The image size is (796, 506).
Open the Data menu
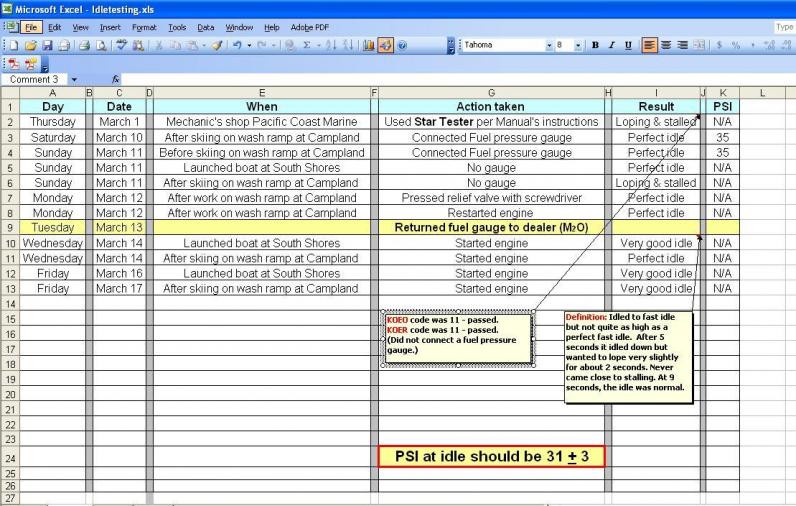pos(205,27)
